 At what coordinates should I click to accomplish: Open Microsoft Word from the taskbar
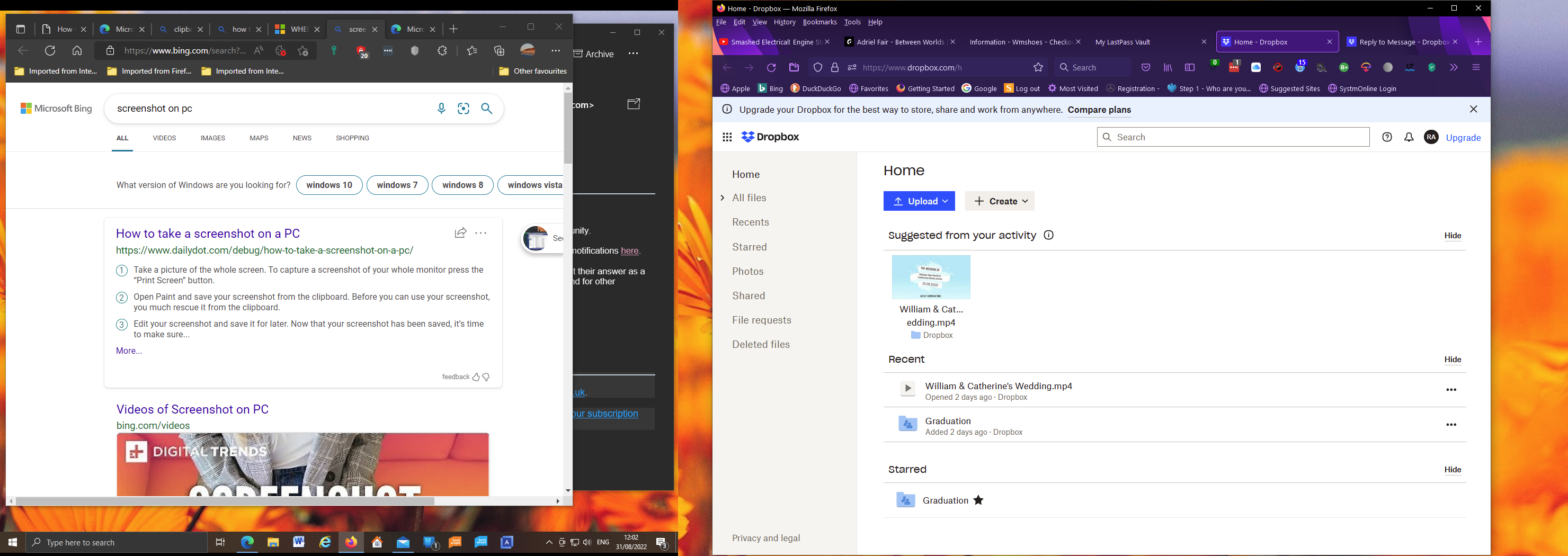(299, 543)
